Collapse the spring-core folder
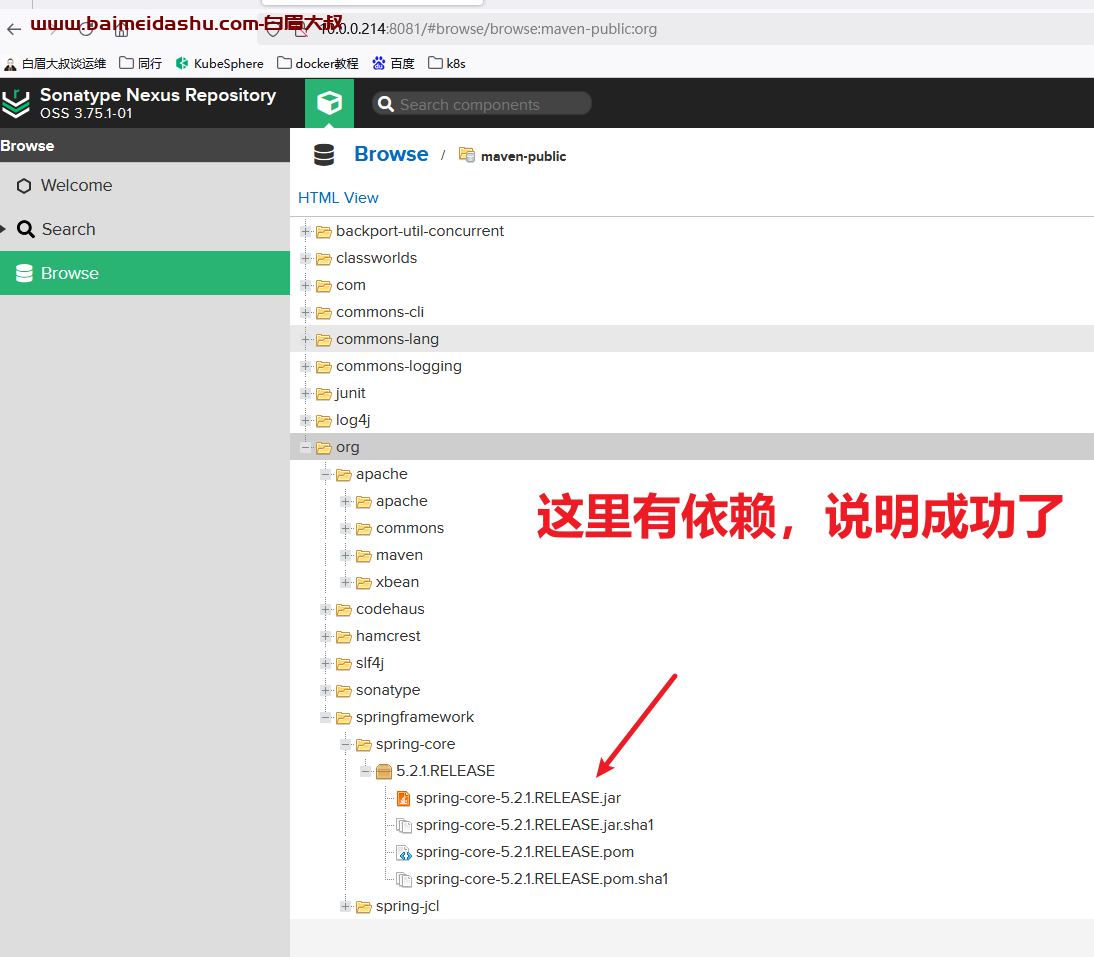This screenshot has width=1094, height=957. (345, 744)
